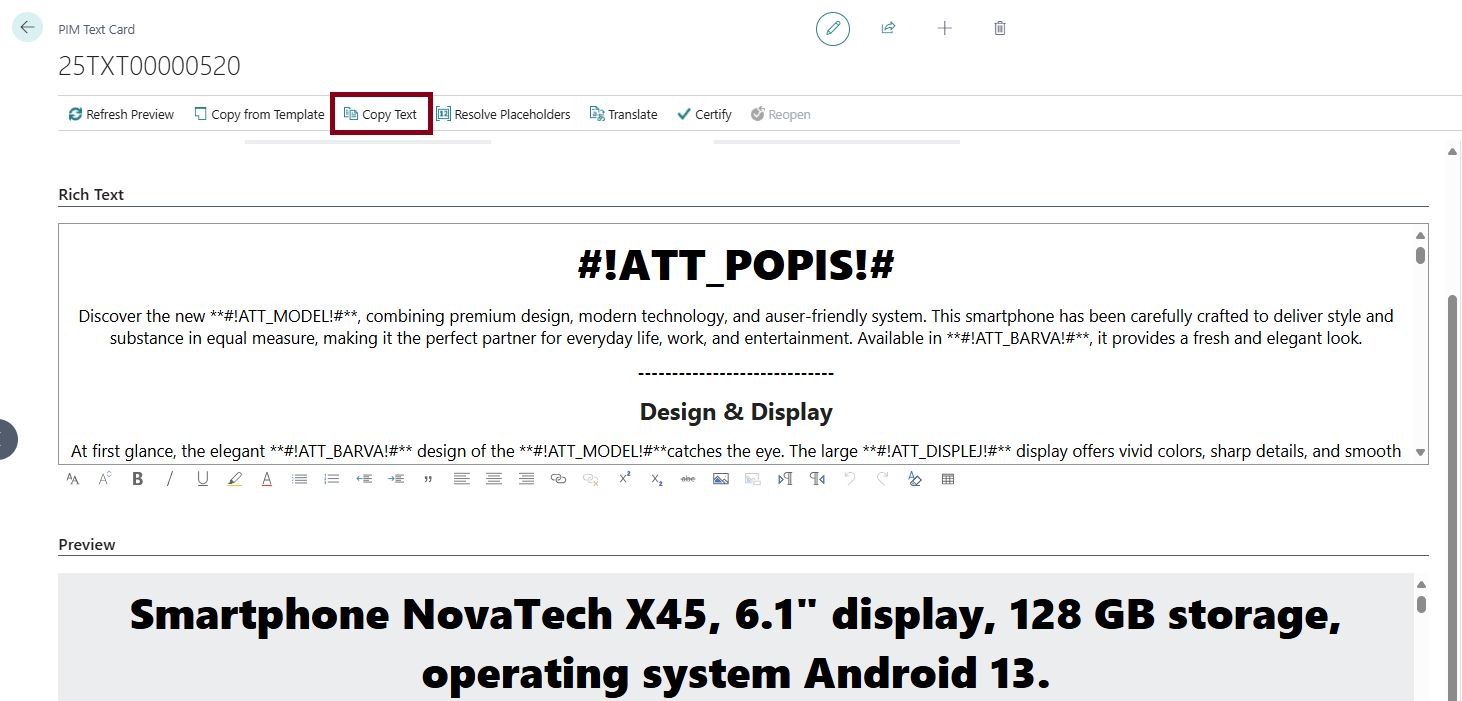This screenshot has width=1462, height=701.
Task: Open the Translate action
Action: [x=623, y=114]
